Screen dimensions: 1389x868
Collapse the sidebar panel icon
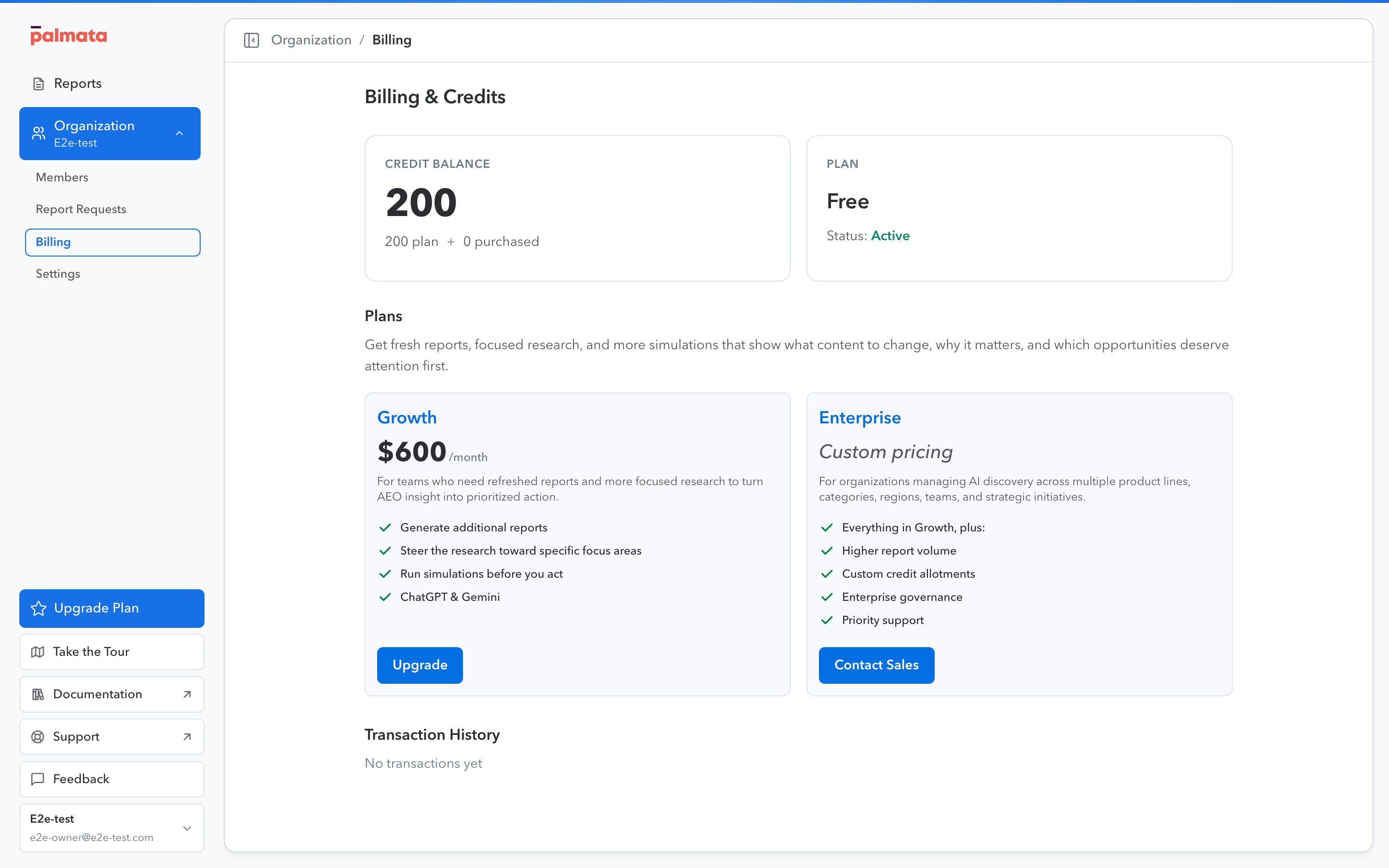(x=251, y=40)
